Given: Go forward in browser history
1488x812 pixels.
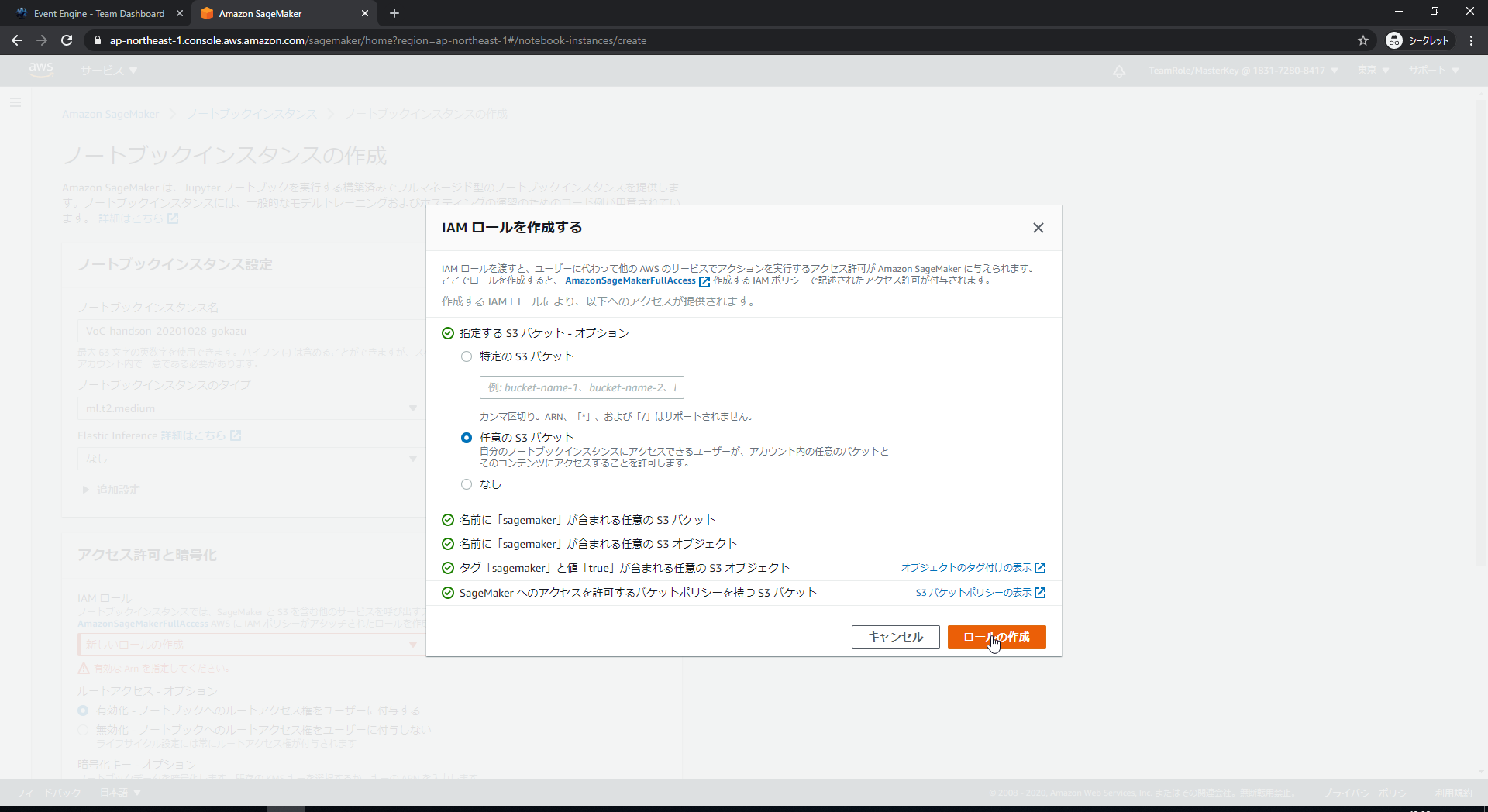Looking at the screenshot, I should coord(42,40).
